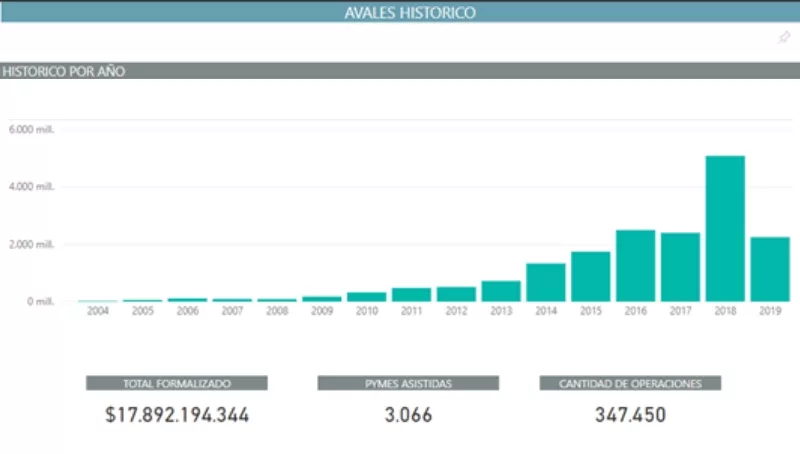Click the 2014 column in the chart
800x454 pixels.
[546, 282]
